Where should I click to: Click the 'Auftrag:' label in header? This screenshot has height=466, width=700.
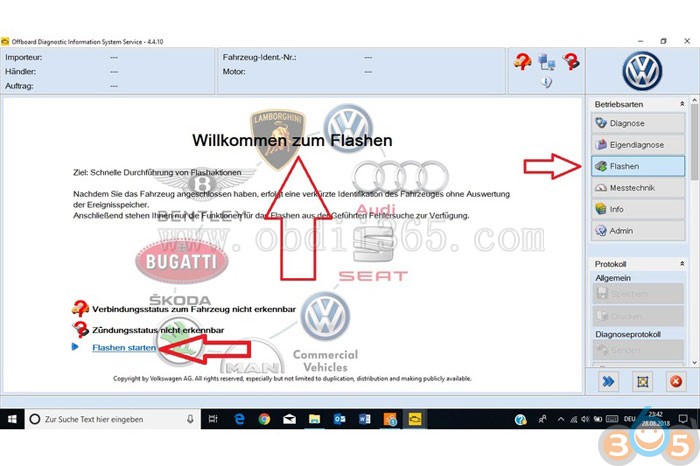tap(19, 86)
